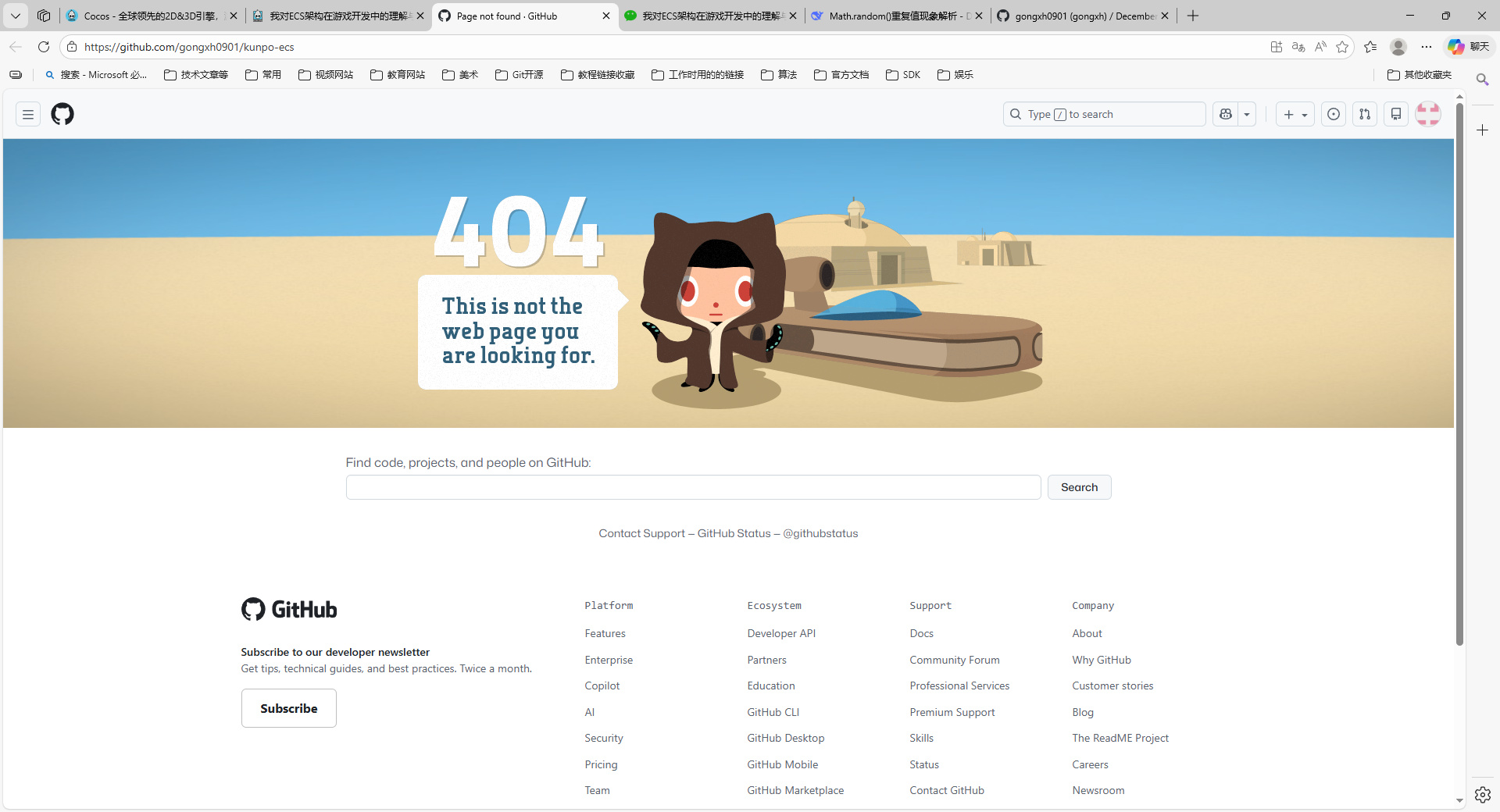Open user profile avatar menu
This screenshot has width=1500, height=812.
point(1428,115)
